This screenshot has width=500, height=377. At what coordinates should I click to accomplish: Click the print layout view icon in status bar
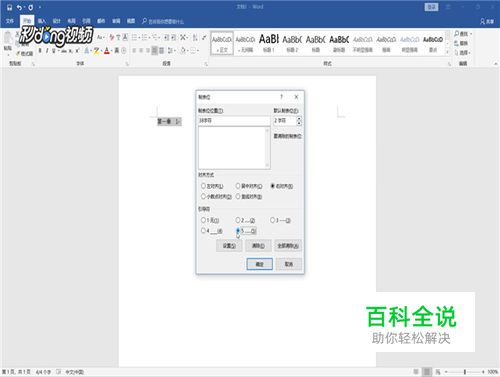point(426,372)
